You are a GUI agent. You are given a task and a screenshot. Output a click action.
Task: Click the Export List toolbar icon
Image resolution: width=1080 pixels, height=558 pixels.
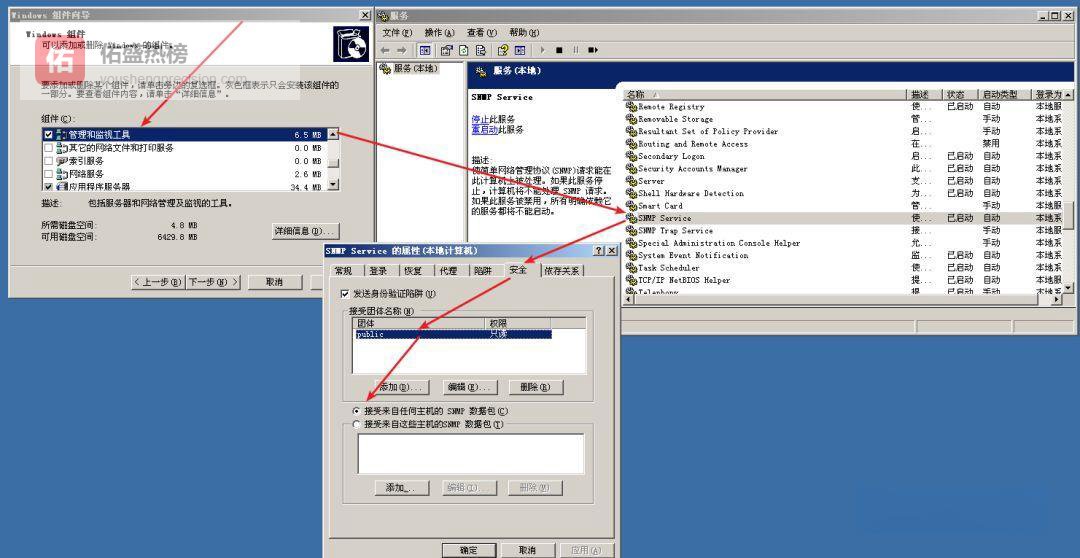[481, 50]
